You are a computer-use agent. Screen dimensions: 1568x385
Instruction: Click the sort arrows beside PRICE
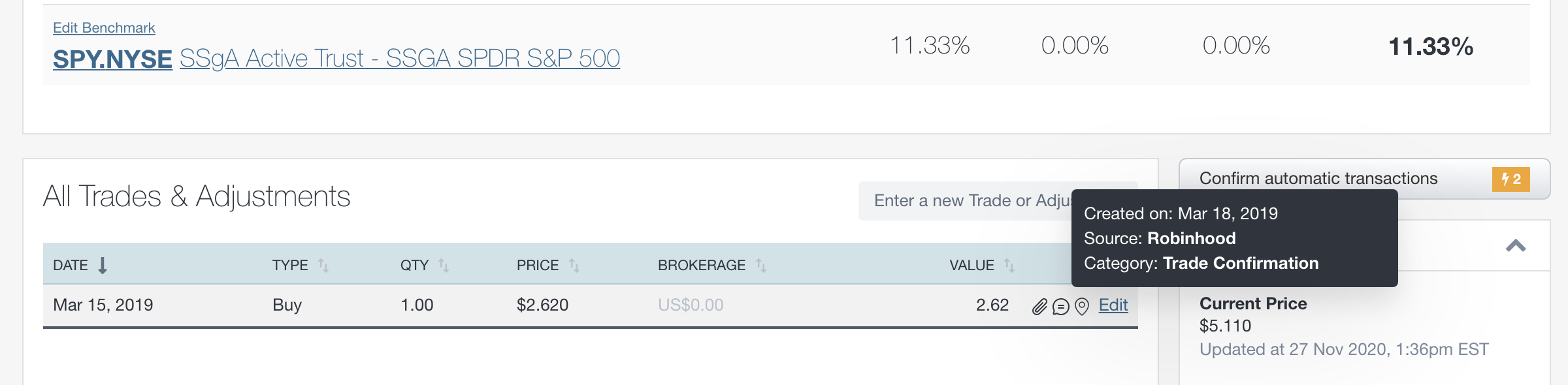pos(574,265)
